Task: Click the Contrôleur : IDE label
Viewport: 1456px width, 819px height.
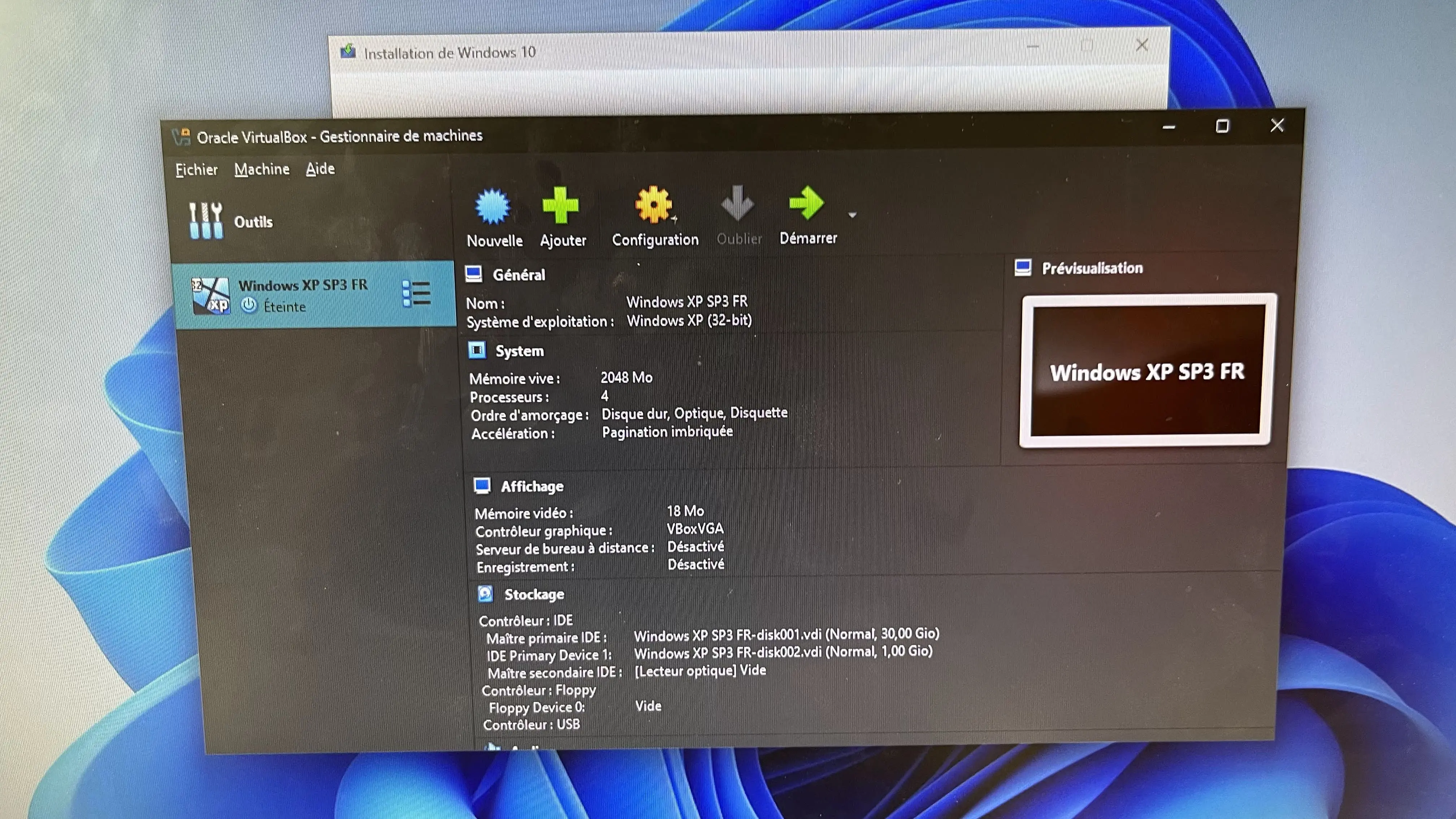Action: click(526, 621)
